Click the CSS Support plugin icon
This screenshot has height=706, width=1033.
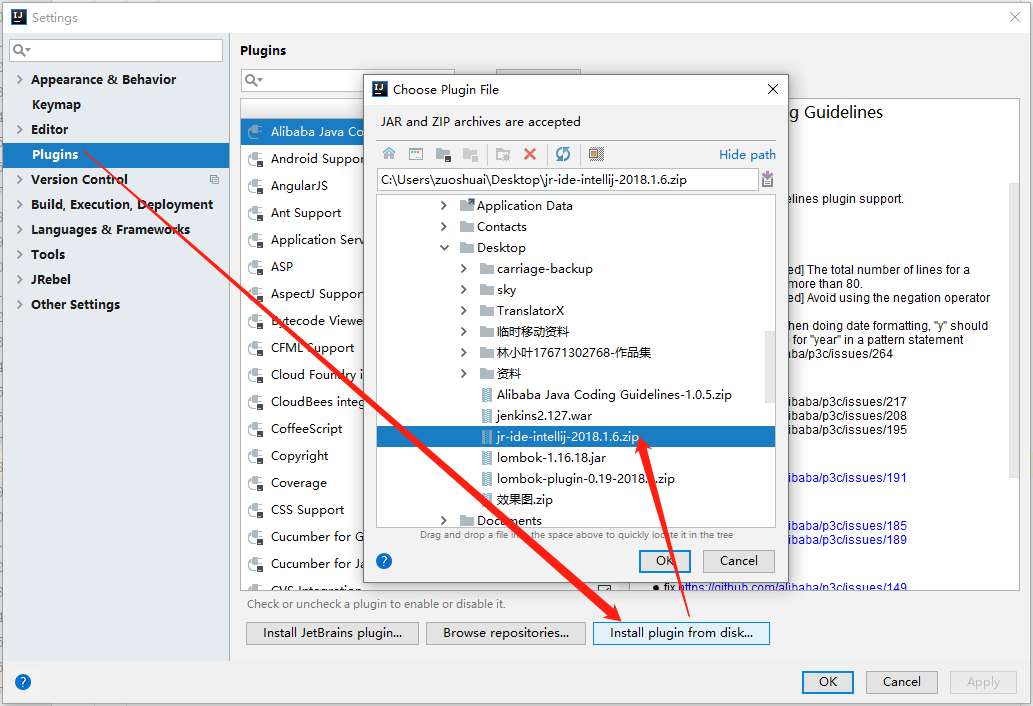click(x=256, y=510)
